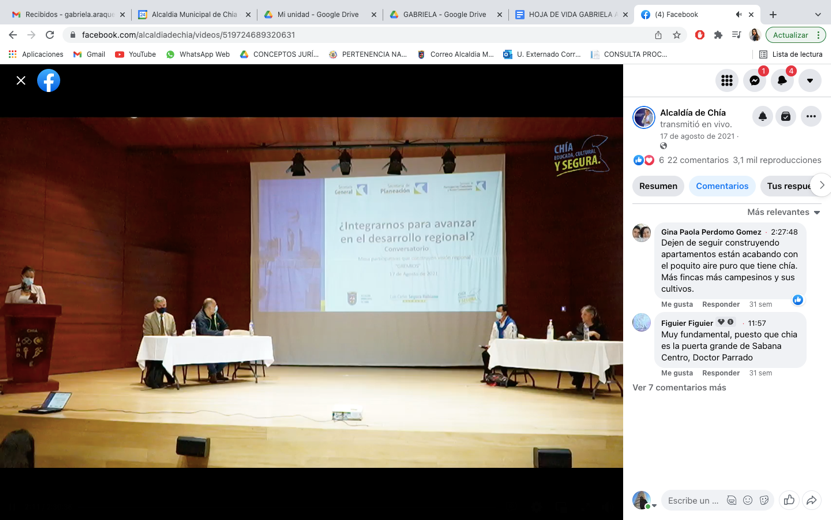The height and width of the screenshot is (520, 831).
Task: View who reacted via like and heart icons
Action: (x=644, y=160)
